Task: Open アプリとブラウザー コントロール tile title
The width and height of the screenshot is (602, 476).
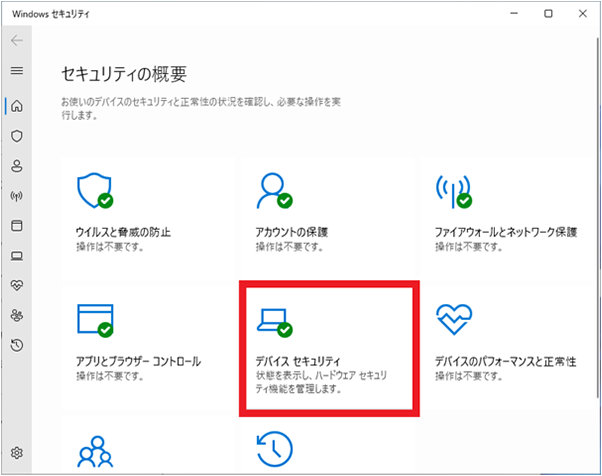Action: tap(139, 361)
